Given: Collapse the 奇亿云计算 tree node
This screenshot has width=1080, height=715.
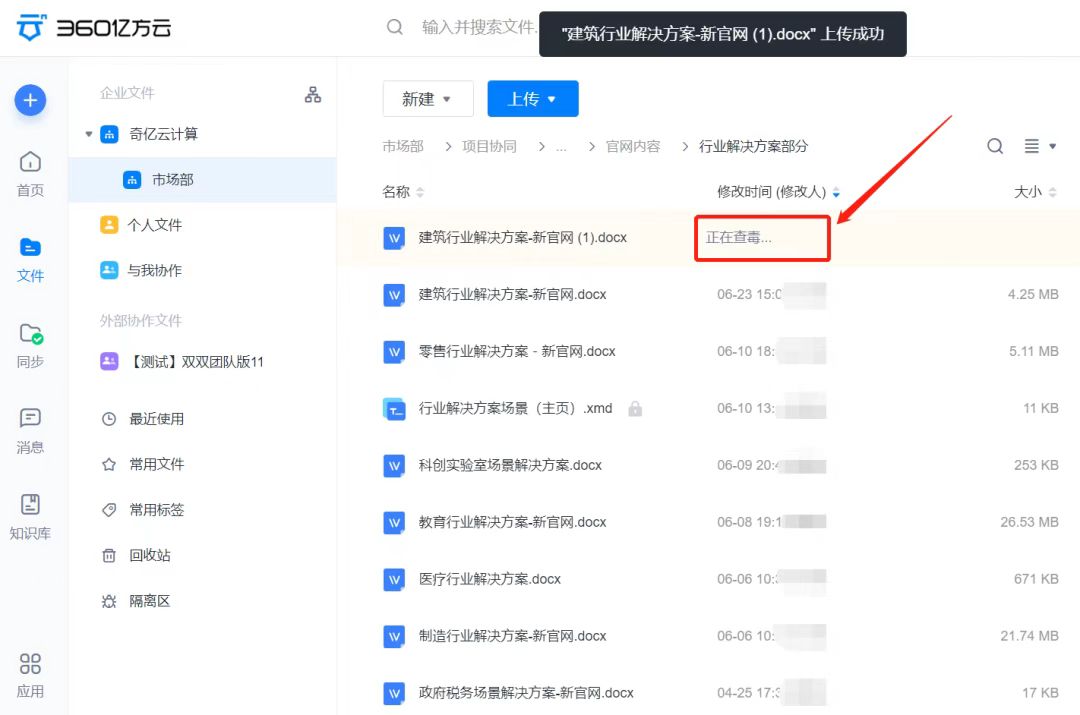Looking at the screenshot, I should 89,134.
